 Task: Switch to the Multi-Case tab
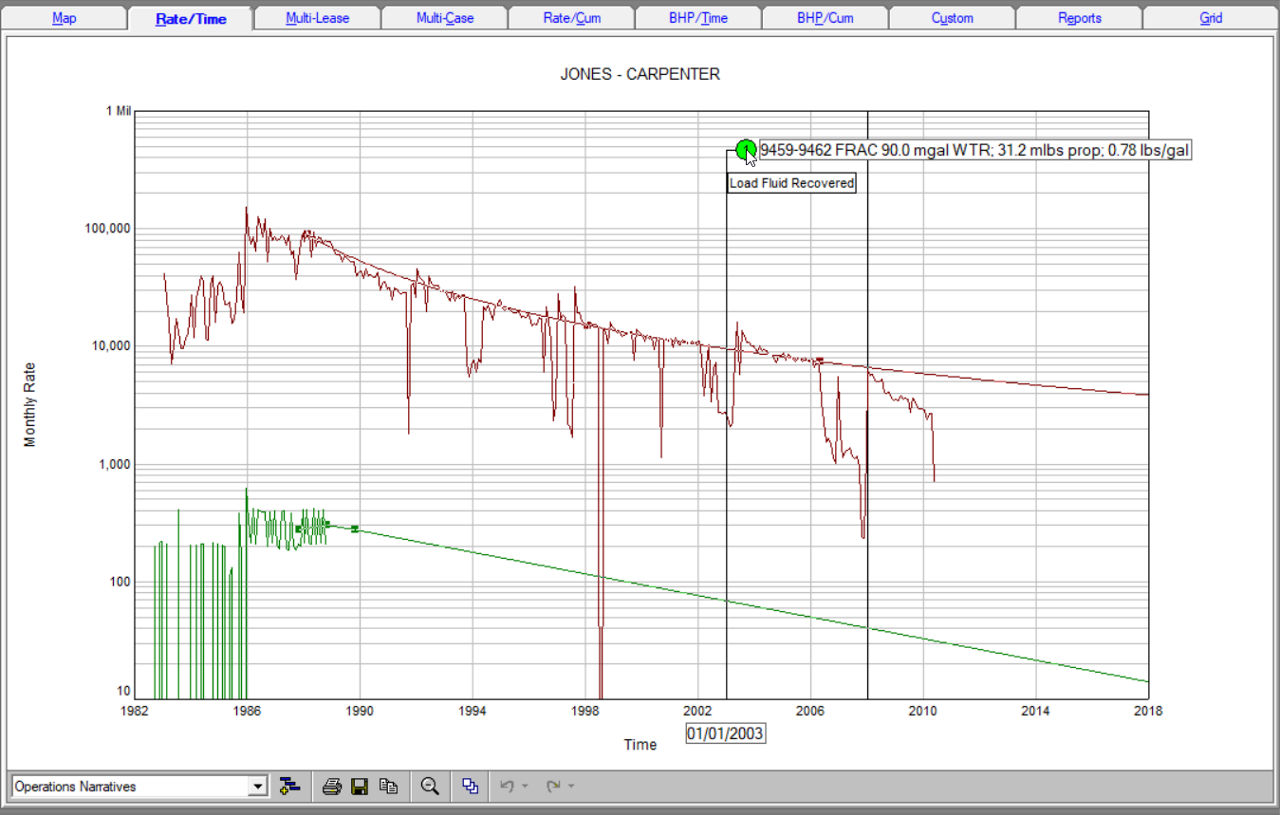click(444, 18)
